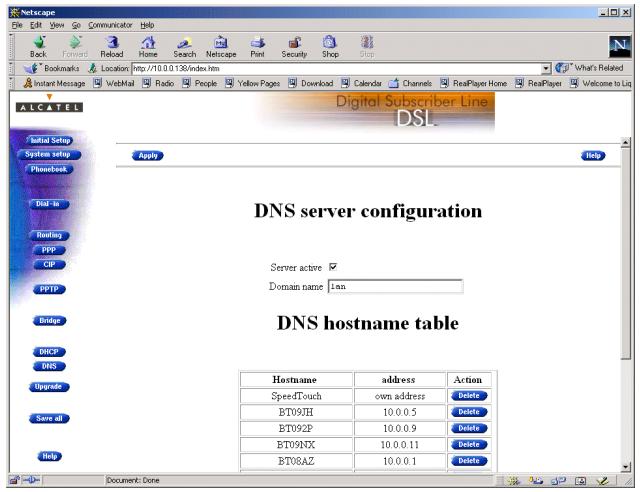Open Instant Message bookmark icon
This screenshot has width=640, height=492.
[28, 83]
